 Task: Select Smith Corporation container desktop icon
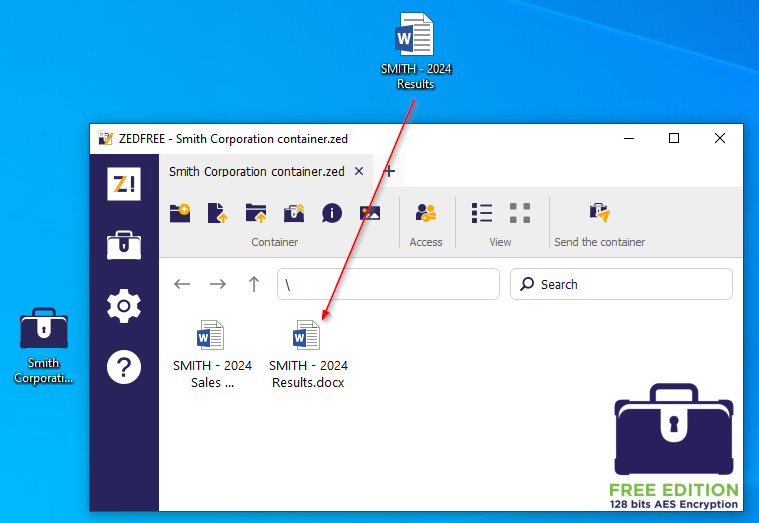44,346
